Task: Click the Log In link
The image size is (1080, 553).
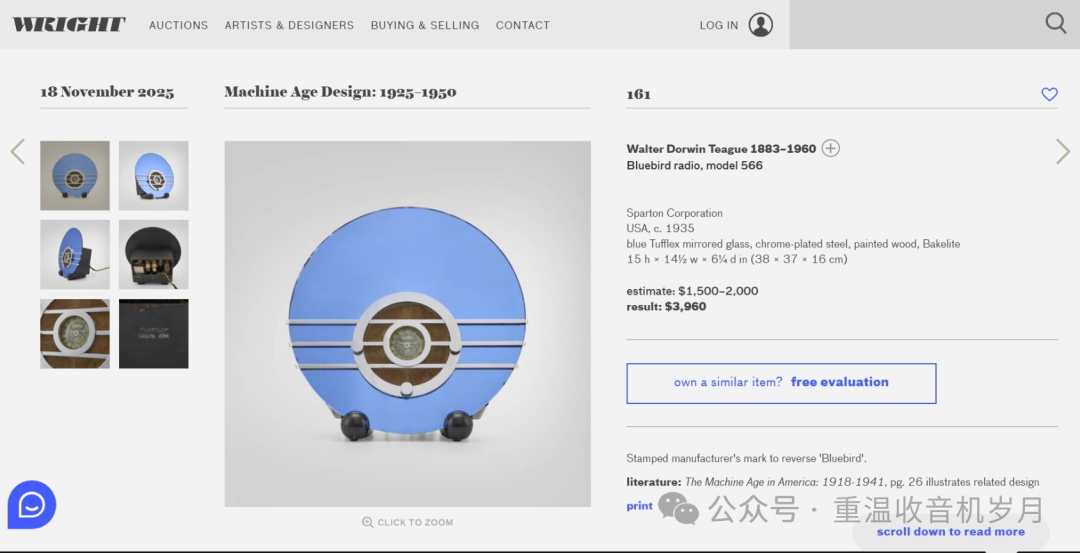Action: coord(718,25)
